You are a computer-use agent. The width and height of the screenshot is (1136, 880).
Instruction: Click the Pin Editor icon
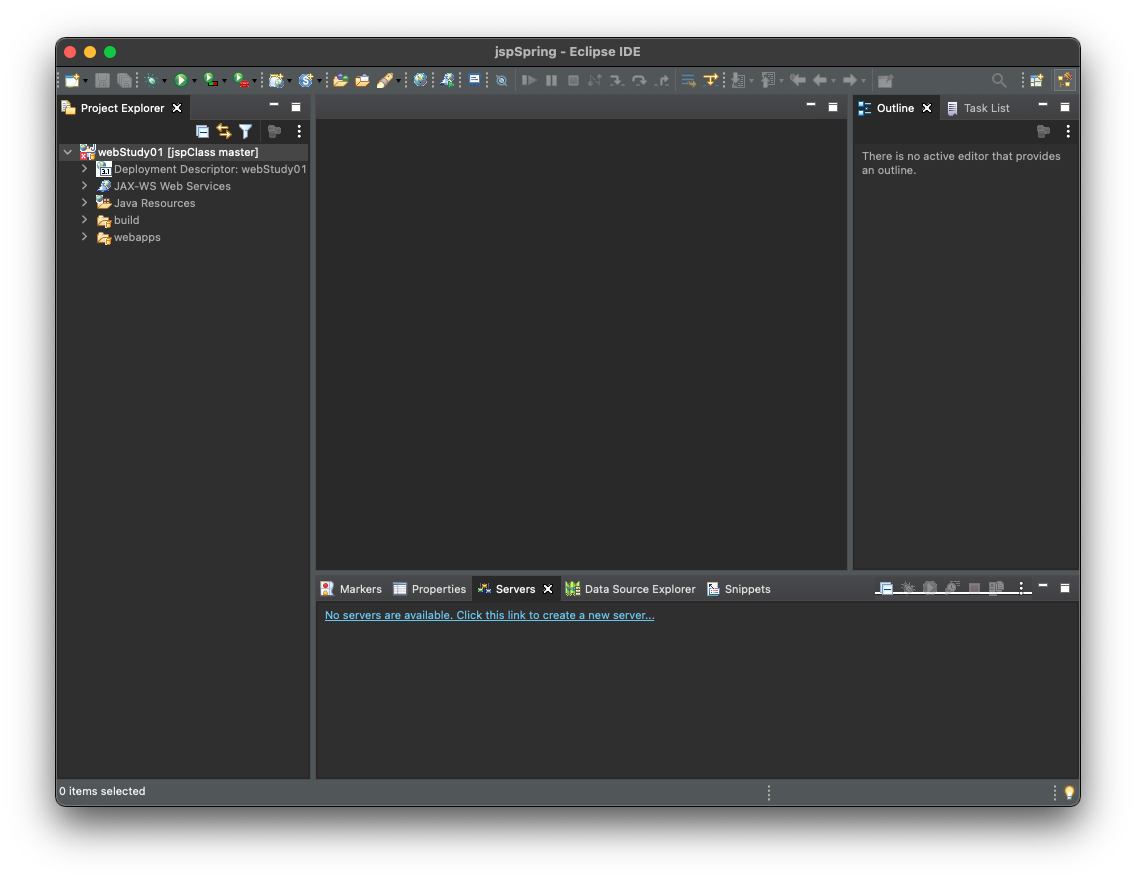pyautogui.click(x=885, y=80)
